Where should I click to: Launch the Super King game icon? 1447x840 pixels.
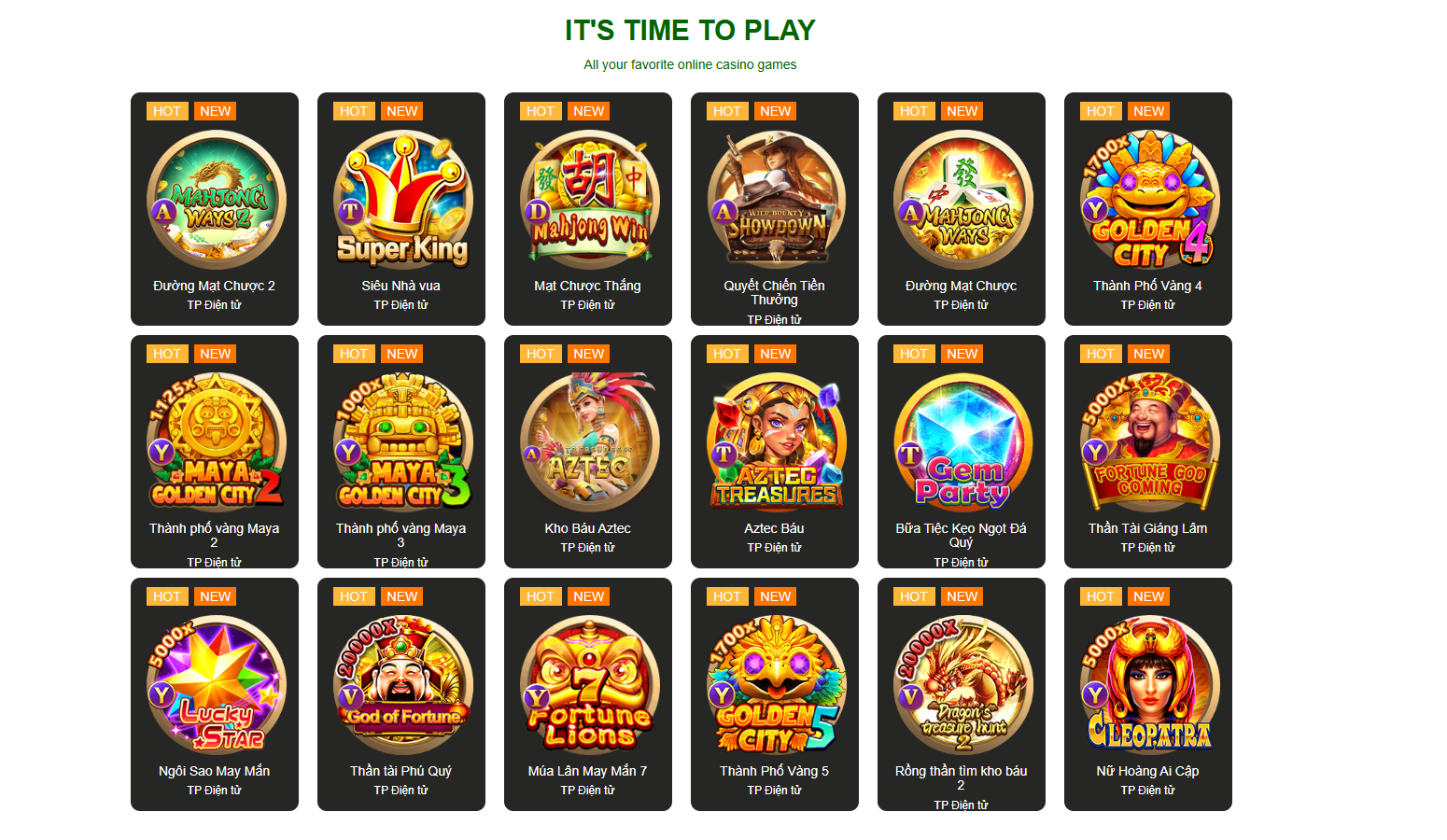click(x=402, y=200)
